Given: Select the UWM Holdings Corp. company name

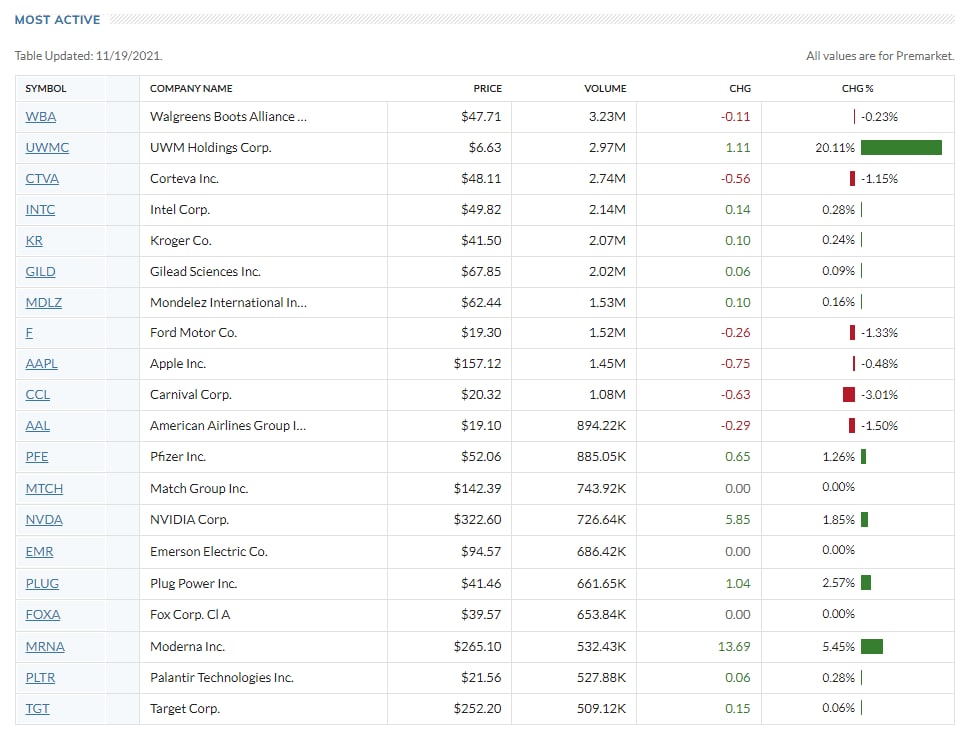Looking at the screenshot, I should (x=211, y=148).
